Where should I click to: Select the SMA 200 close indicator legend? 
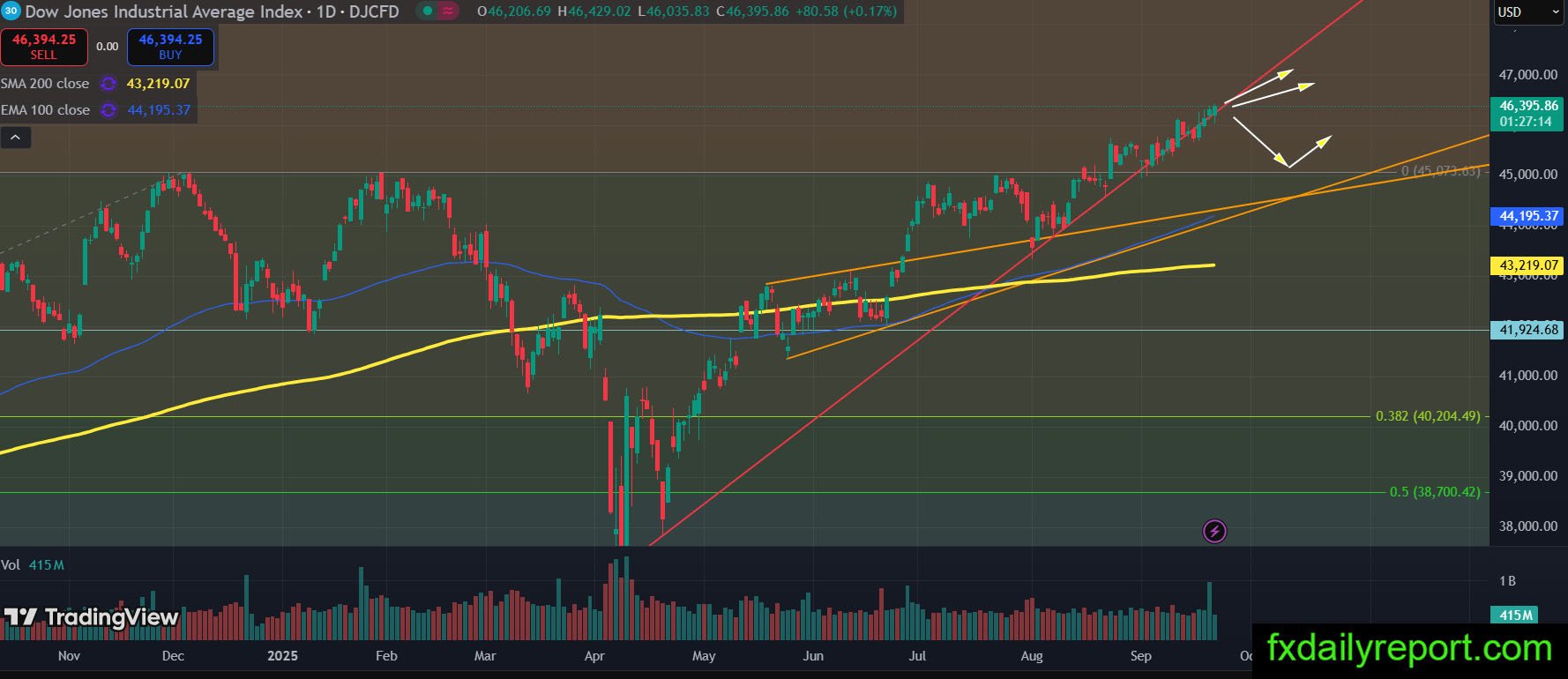coord(45,84)
